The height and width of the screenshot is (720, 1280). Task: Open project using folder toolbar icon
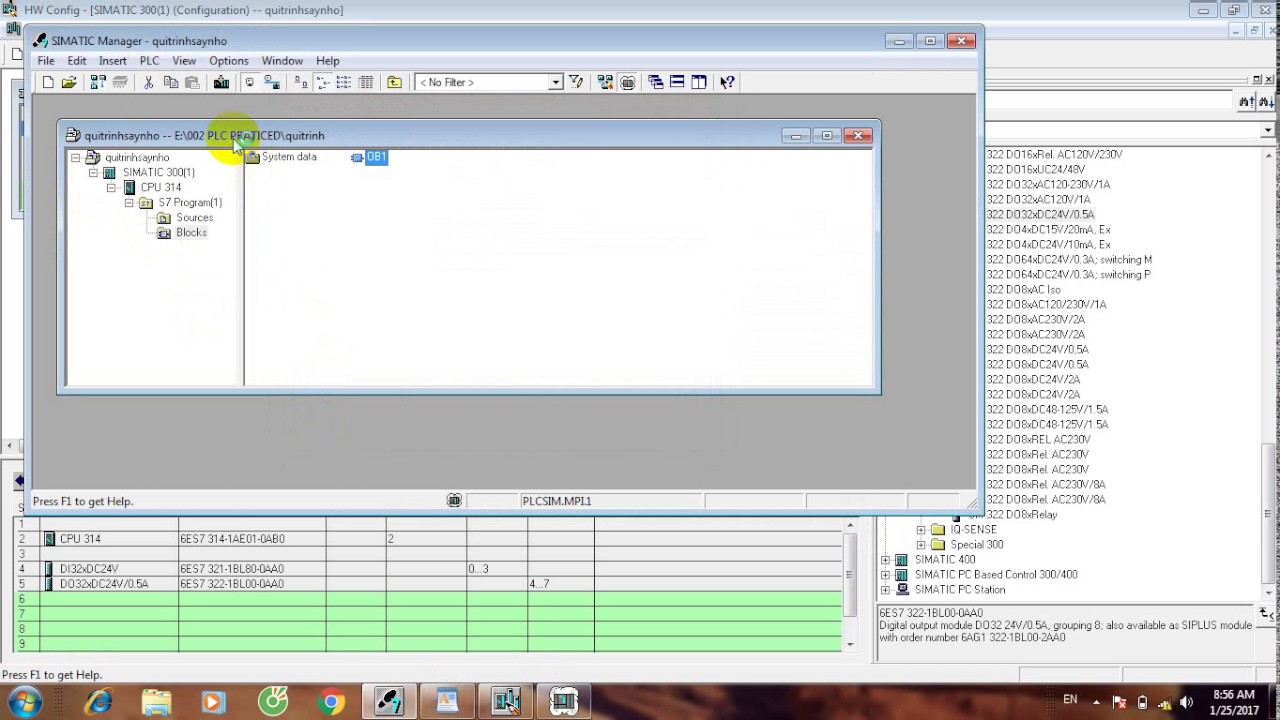click(68, 82)
